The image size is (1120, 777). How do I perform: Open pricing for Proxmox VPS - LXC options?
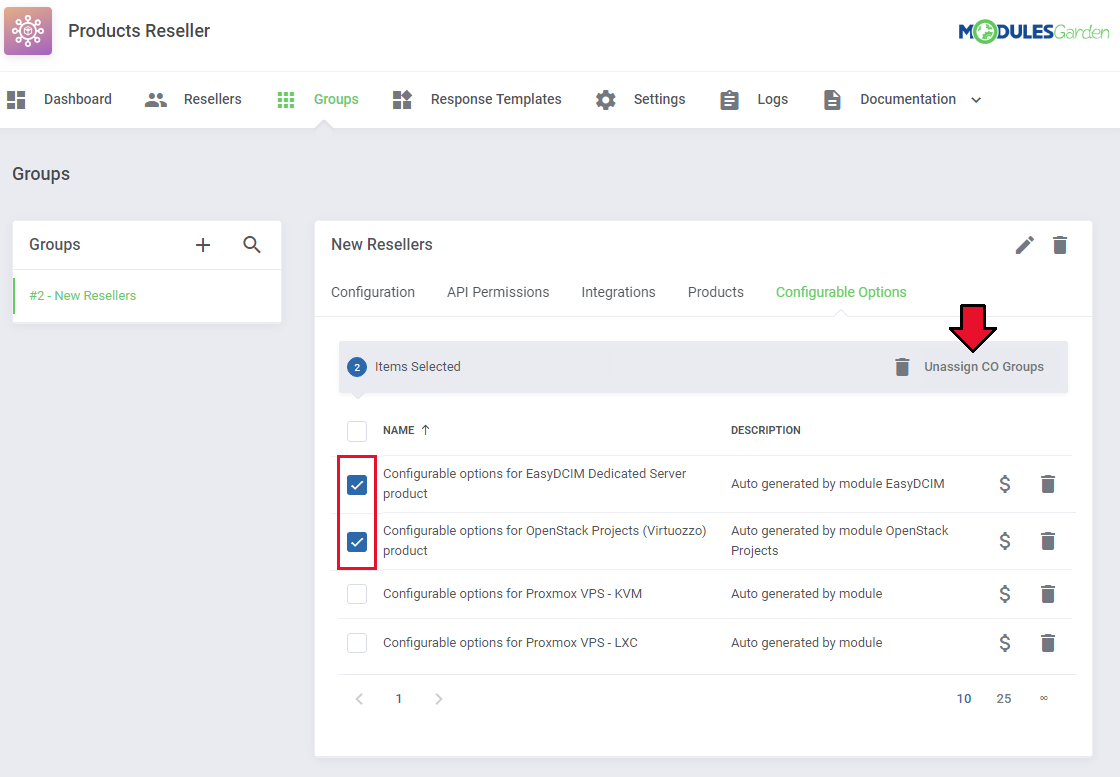pos(1004,643)
